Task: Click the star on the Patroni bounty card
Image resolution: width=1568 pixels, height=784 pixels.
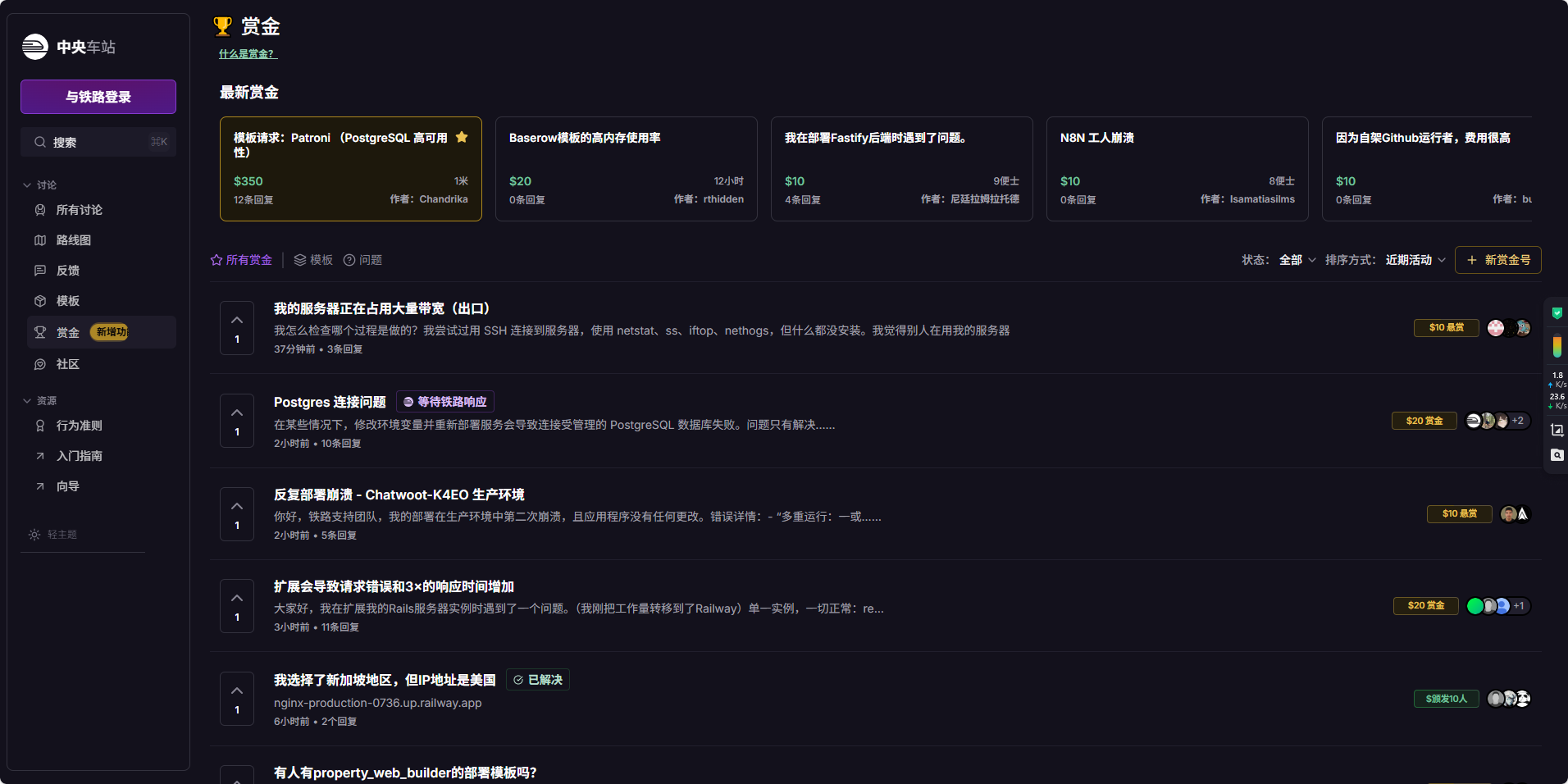Action: click(462, 138)
